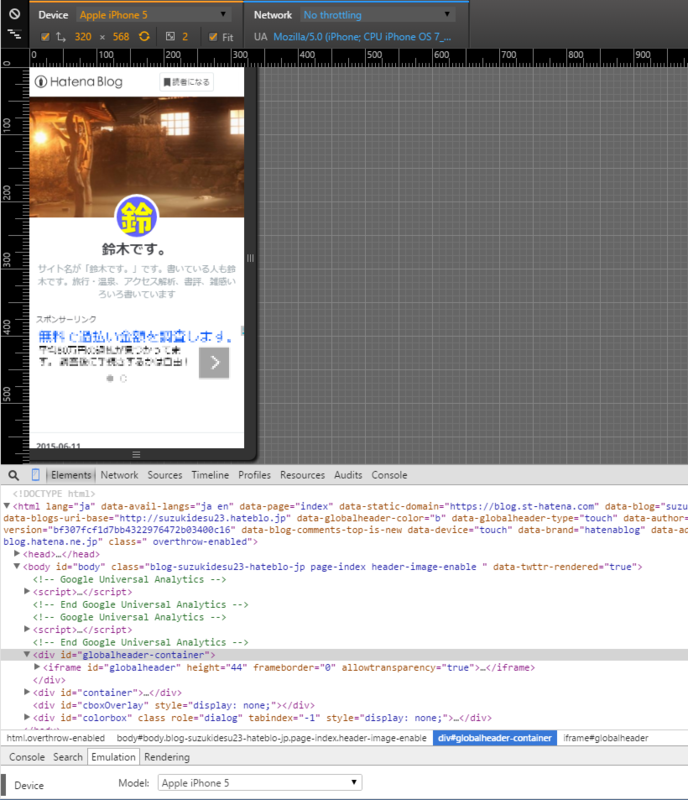This screenshot has height=800, width=688.
Task: Open the Audits tab
Action: tap(348, 475)
